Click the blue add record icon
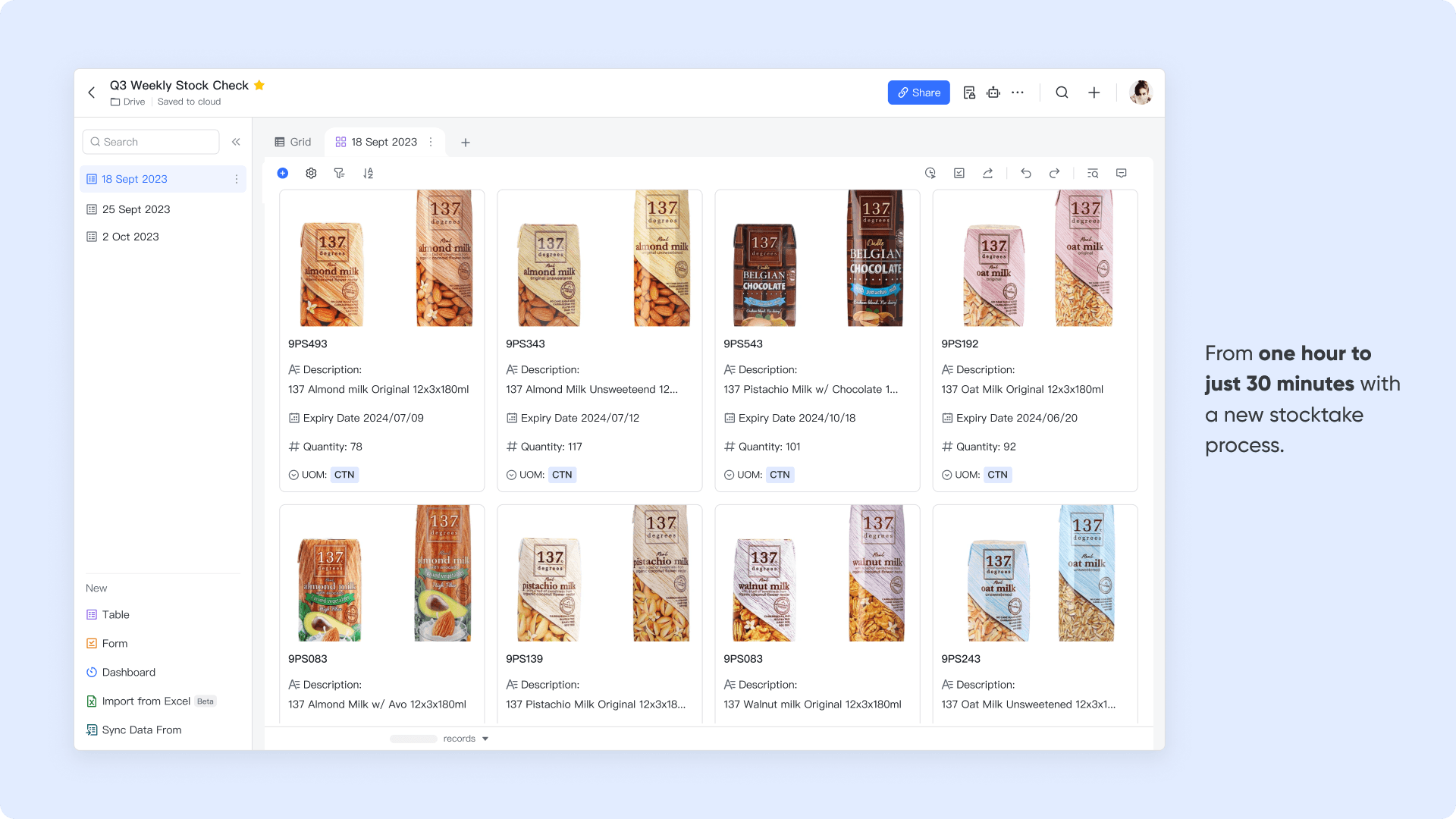The width and height of the screenshot is (1456, 819). [x=283, y=173]
